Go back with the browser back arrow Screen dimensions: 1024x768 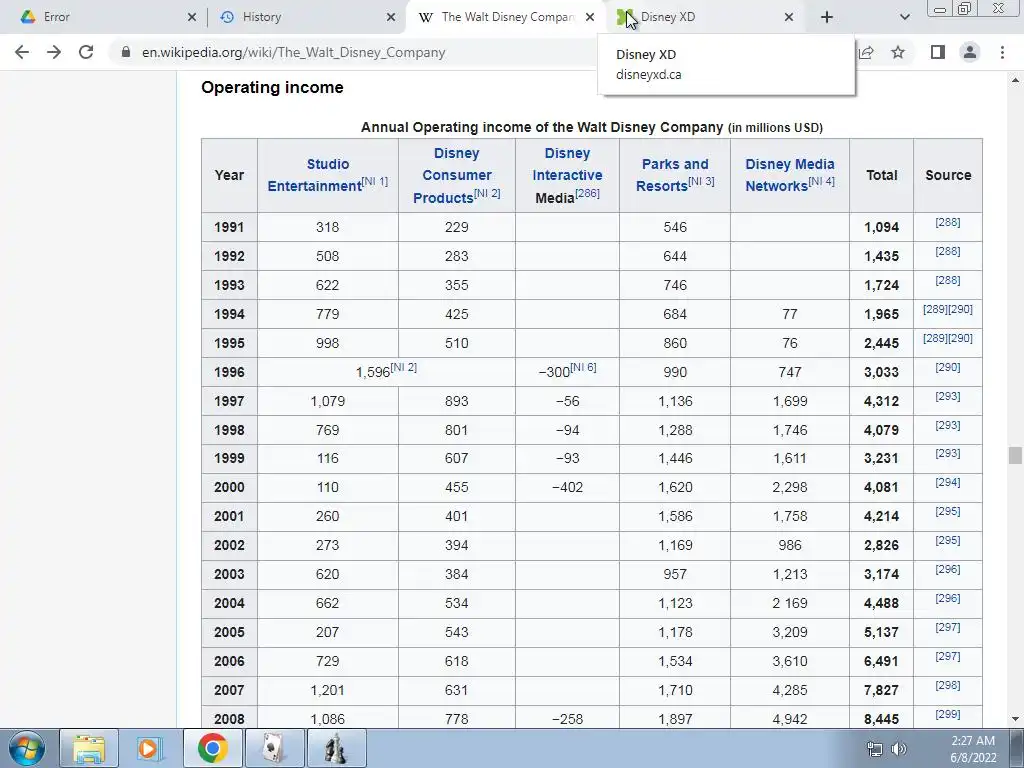point(22,52)
